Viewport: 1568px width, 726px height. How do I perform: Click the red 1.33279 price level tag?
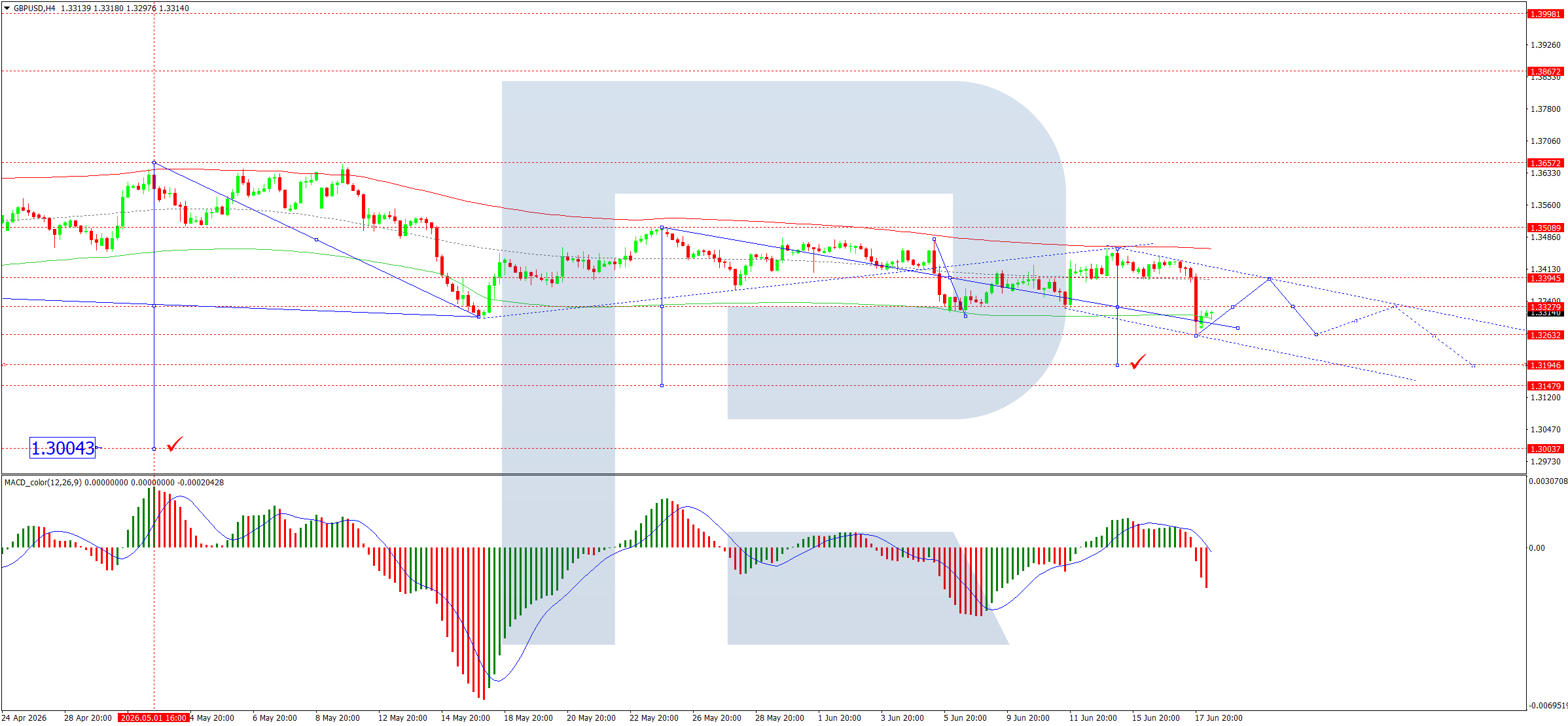[x=1545, y=307]
